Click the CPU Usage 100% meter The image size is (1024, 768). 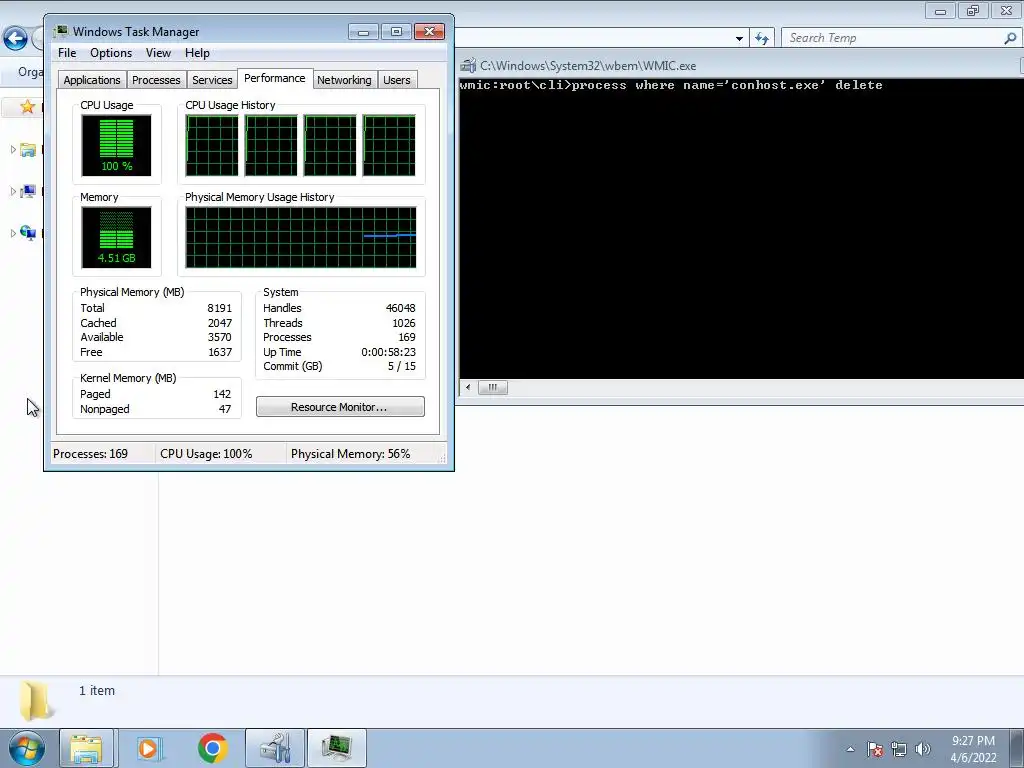pos(116,145)
